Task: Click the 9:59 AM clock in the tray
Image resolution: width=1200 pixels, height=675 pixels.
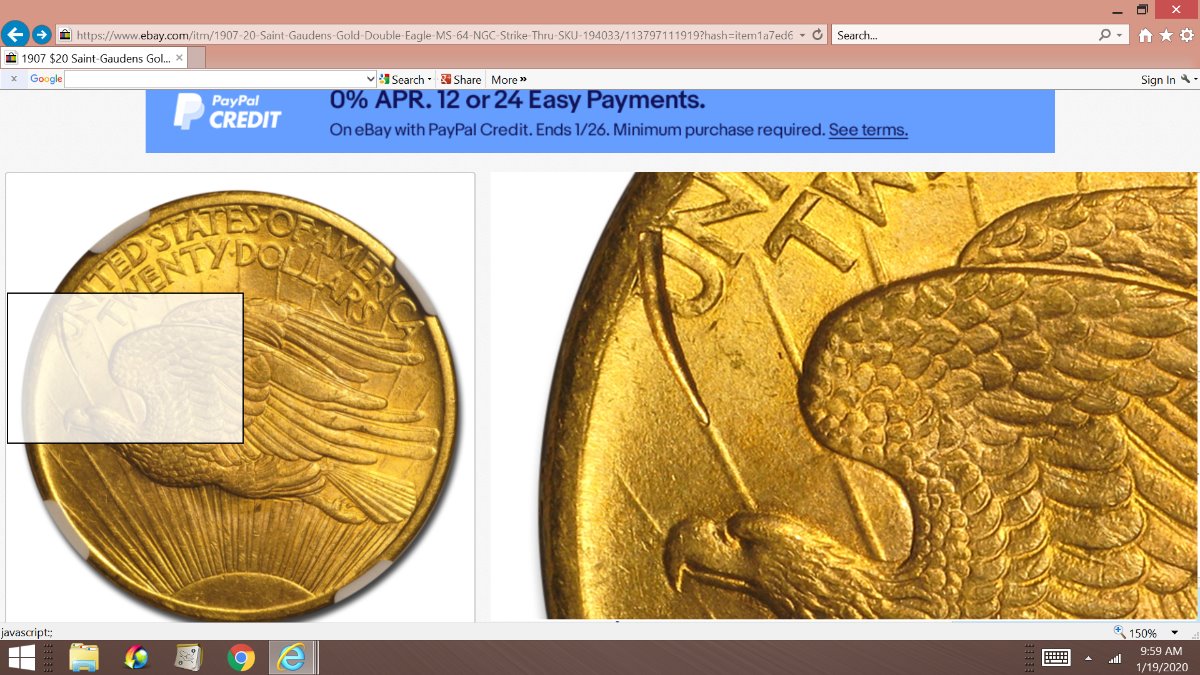Action: pyautogui.click(x=1159, y=651)
